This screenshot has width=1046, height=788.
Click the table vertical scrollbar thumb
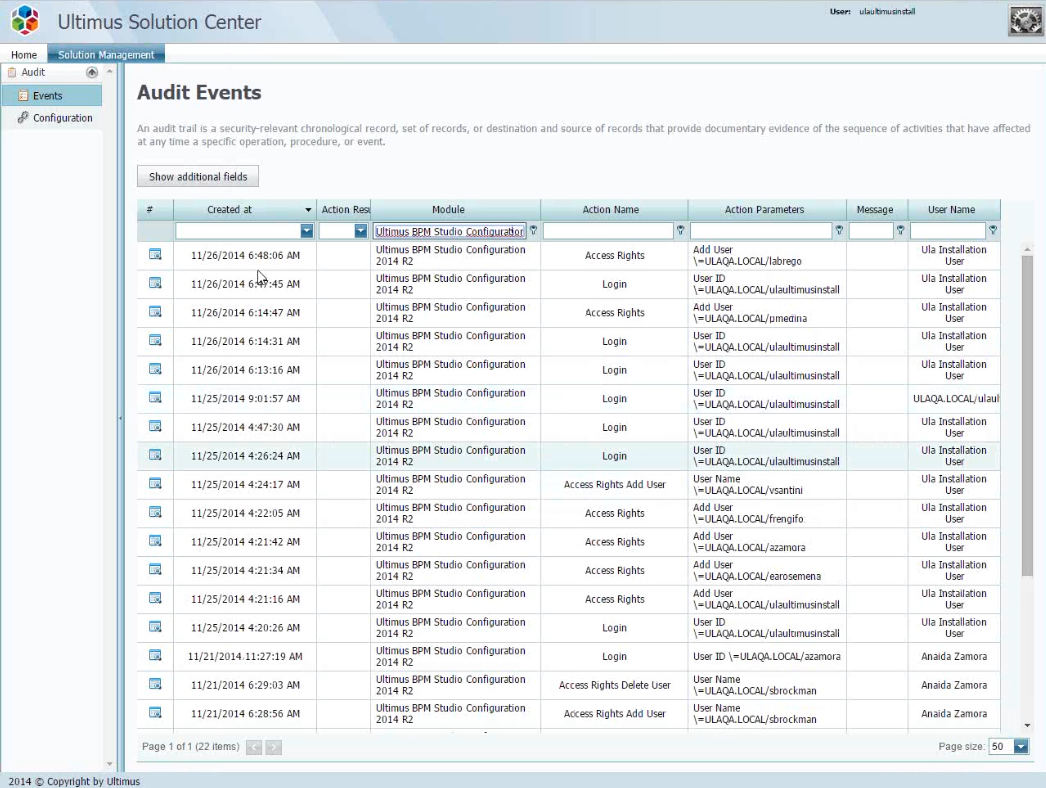[x=1027, y=414]
